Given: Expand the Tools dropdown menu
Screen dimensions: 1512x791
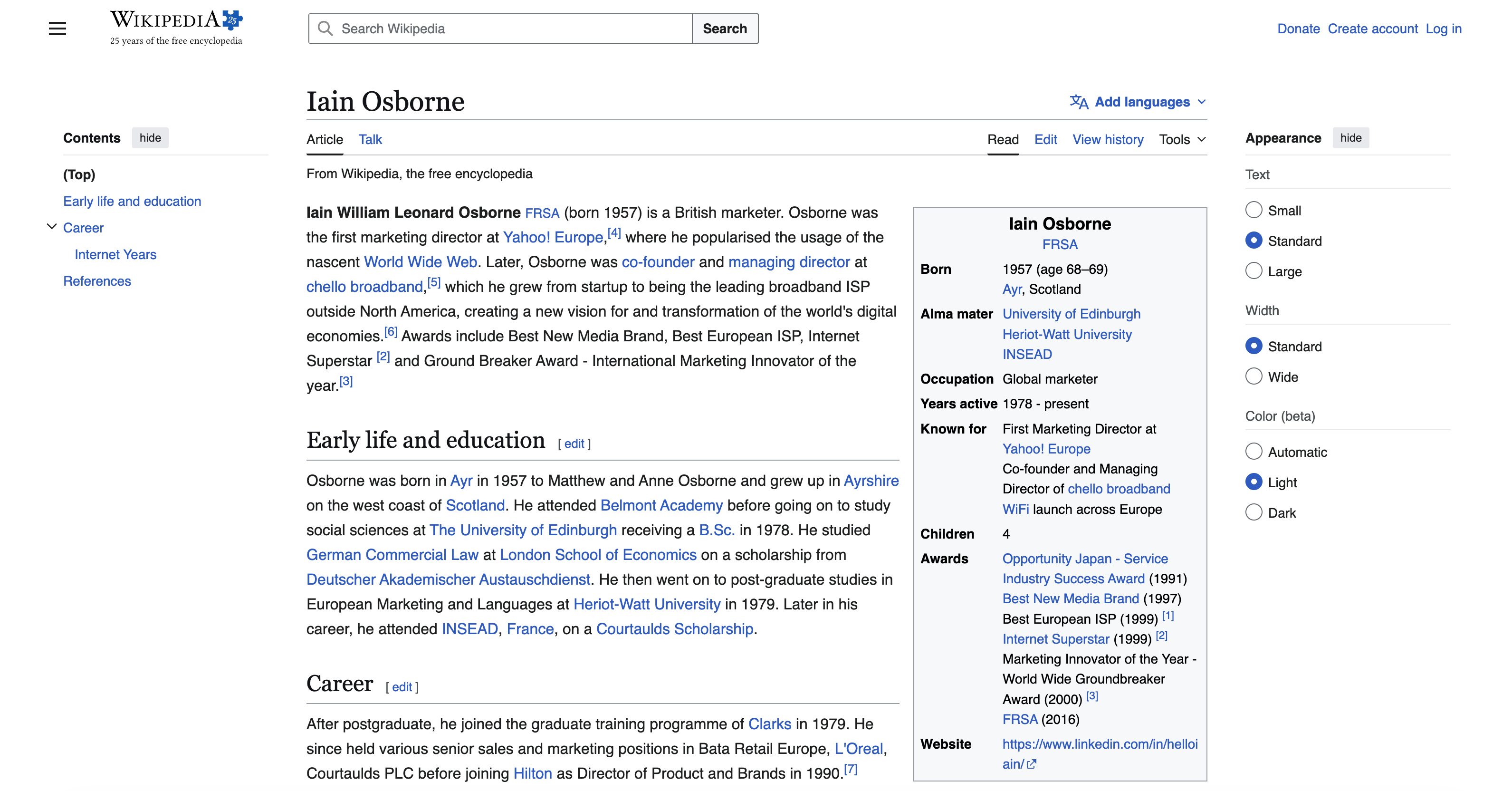Looking at the screenshot, I should click(x=1182, y=139).
